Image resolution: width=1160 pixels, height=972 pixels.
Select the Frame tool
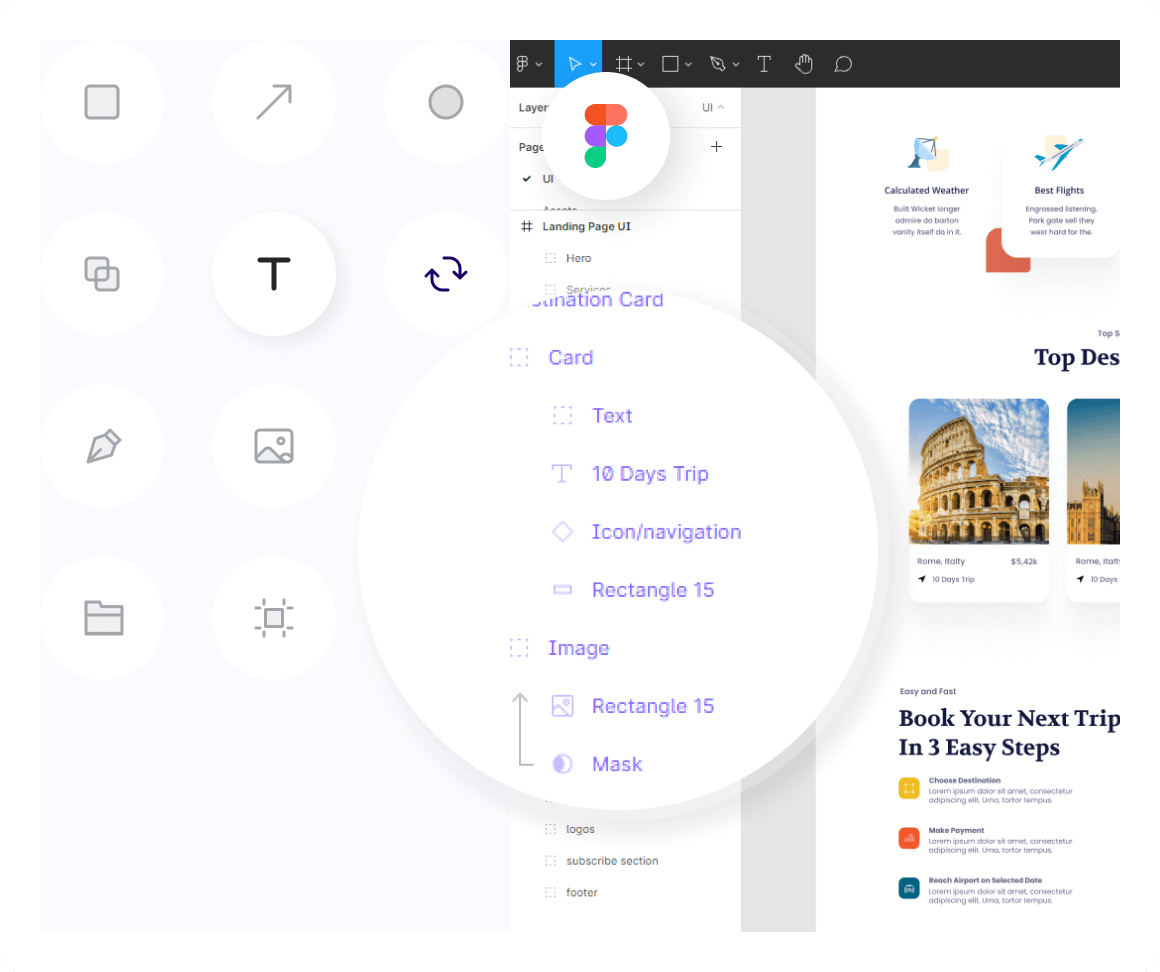tap(622, 63)
